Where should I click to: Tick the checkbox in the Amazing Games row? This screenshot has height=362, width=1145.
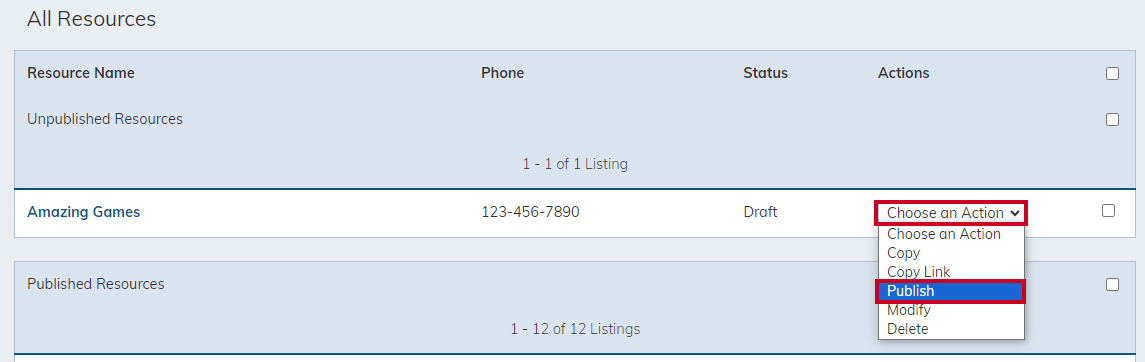(1108, 210)
